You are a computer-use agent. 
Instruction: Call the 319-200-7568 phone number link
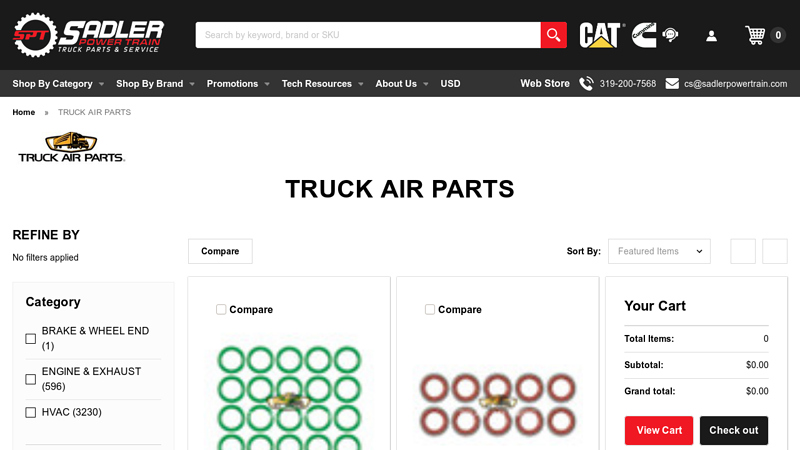(x=628, y=83)
